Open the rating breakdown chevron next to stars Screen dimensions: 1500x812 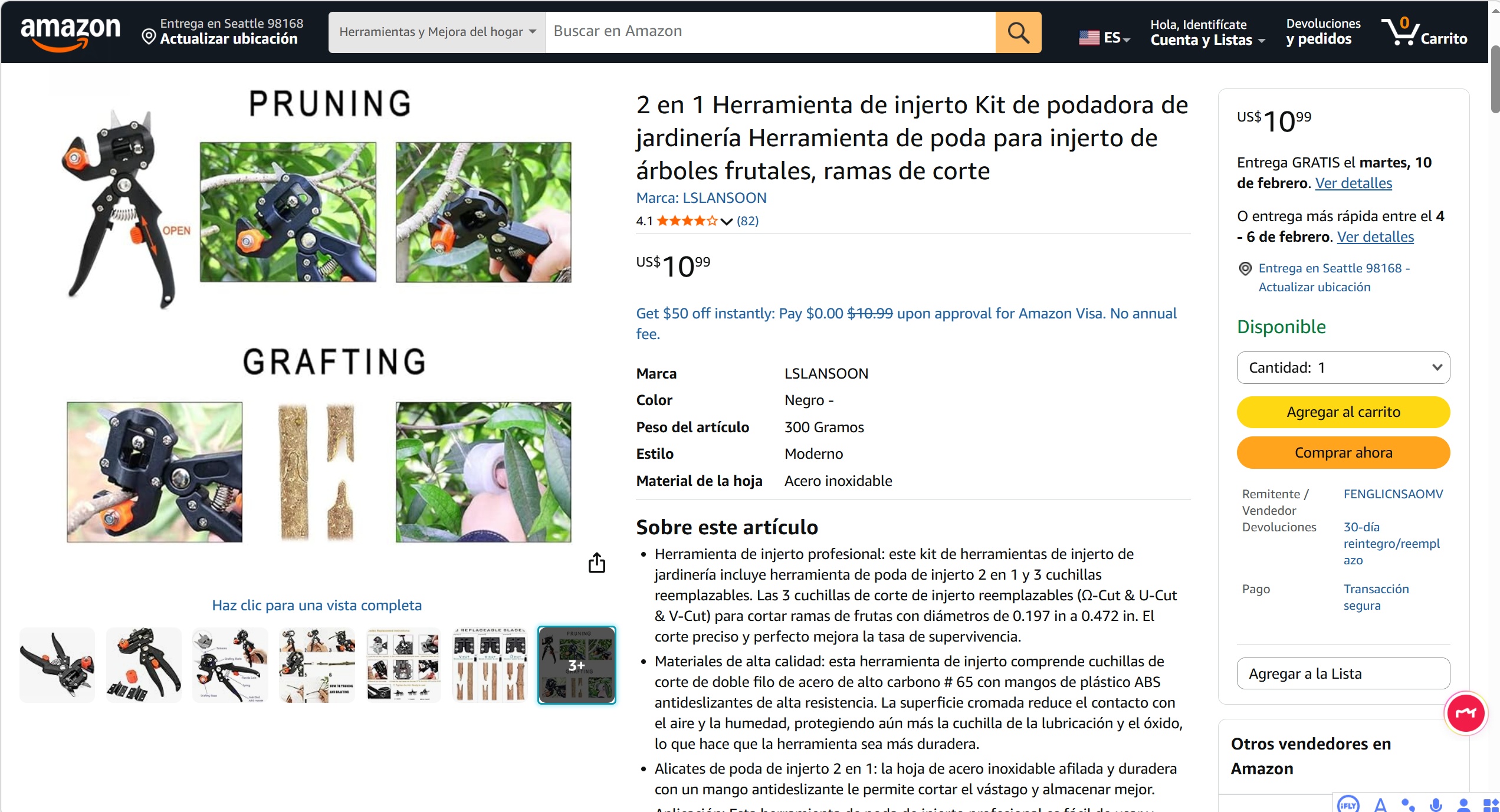click(727, 222)
